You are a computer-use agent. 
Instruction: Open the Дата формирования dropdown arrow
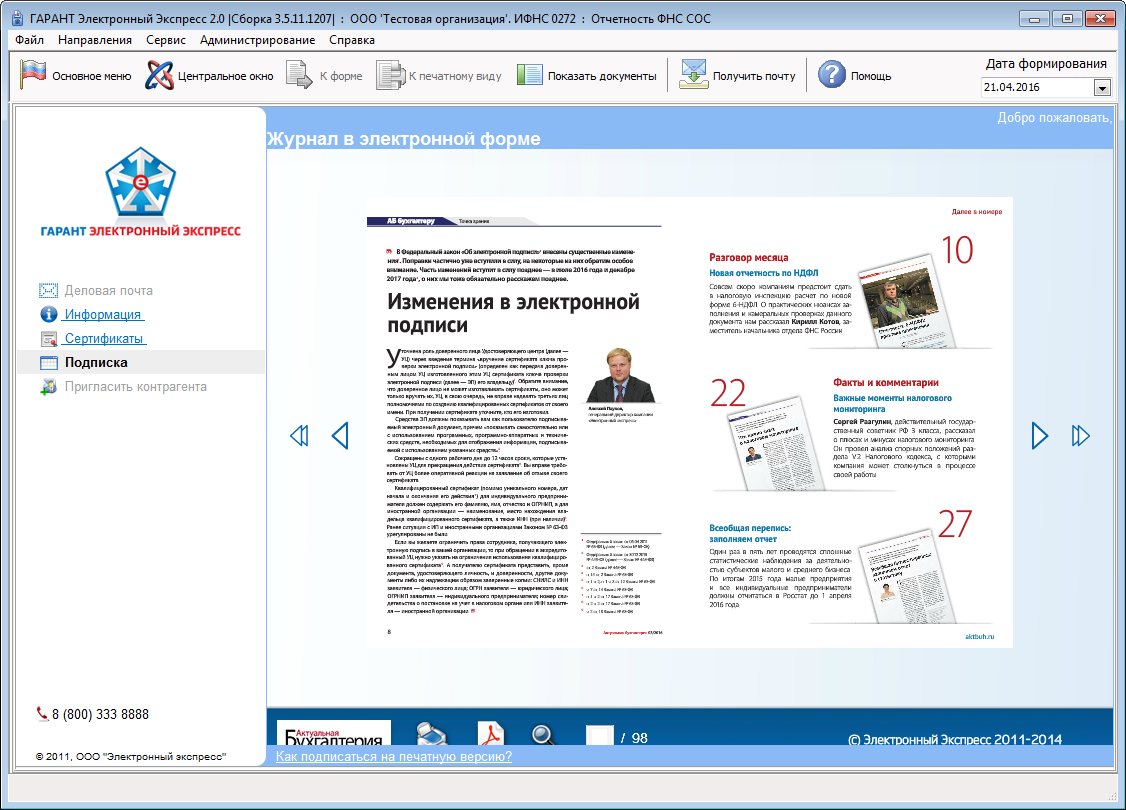pos(1102,88)
